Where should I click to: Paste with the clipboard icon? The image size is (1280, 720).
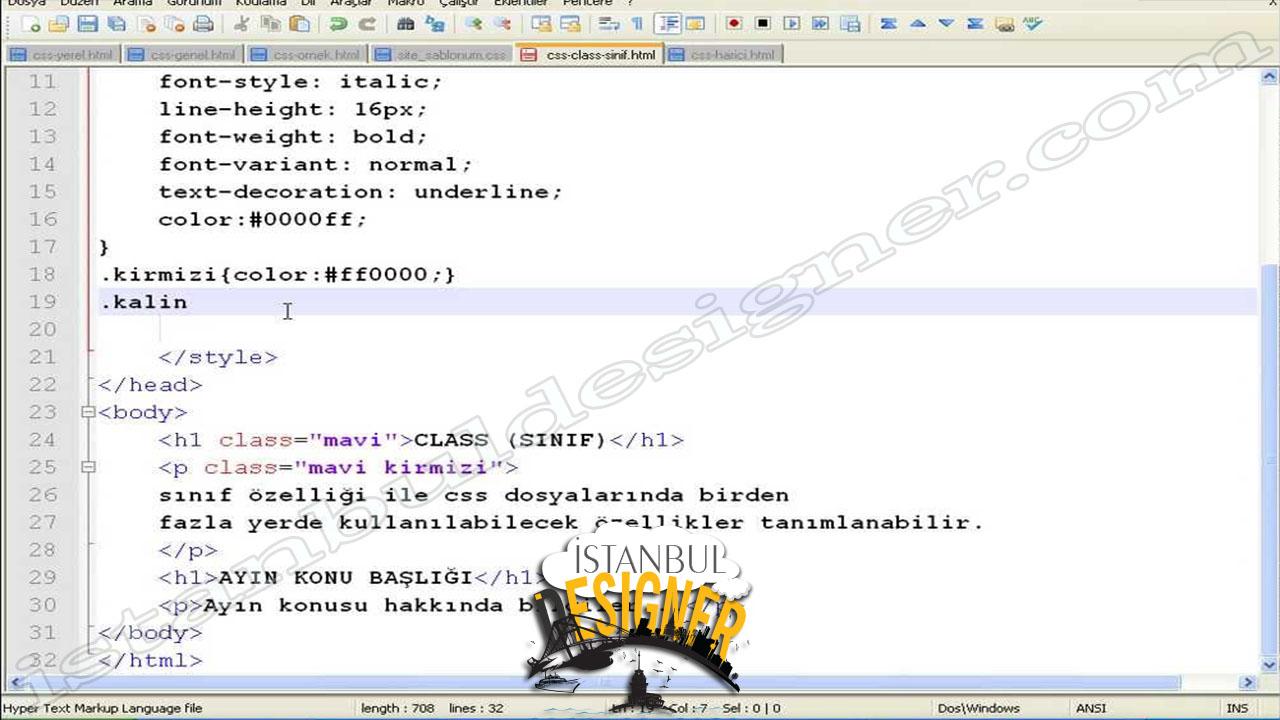pyautogui.click(x=298, y=23)
